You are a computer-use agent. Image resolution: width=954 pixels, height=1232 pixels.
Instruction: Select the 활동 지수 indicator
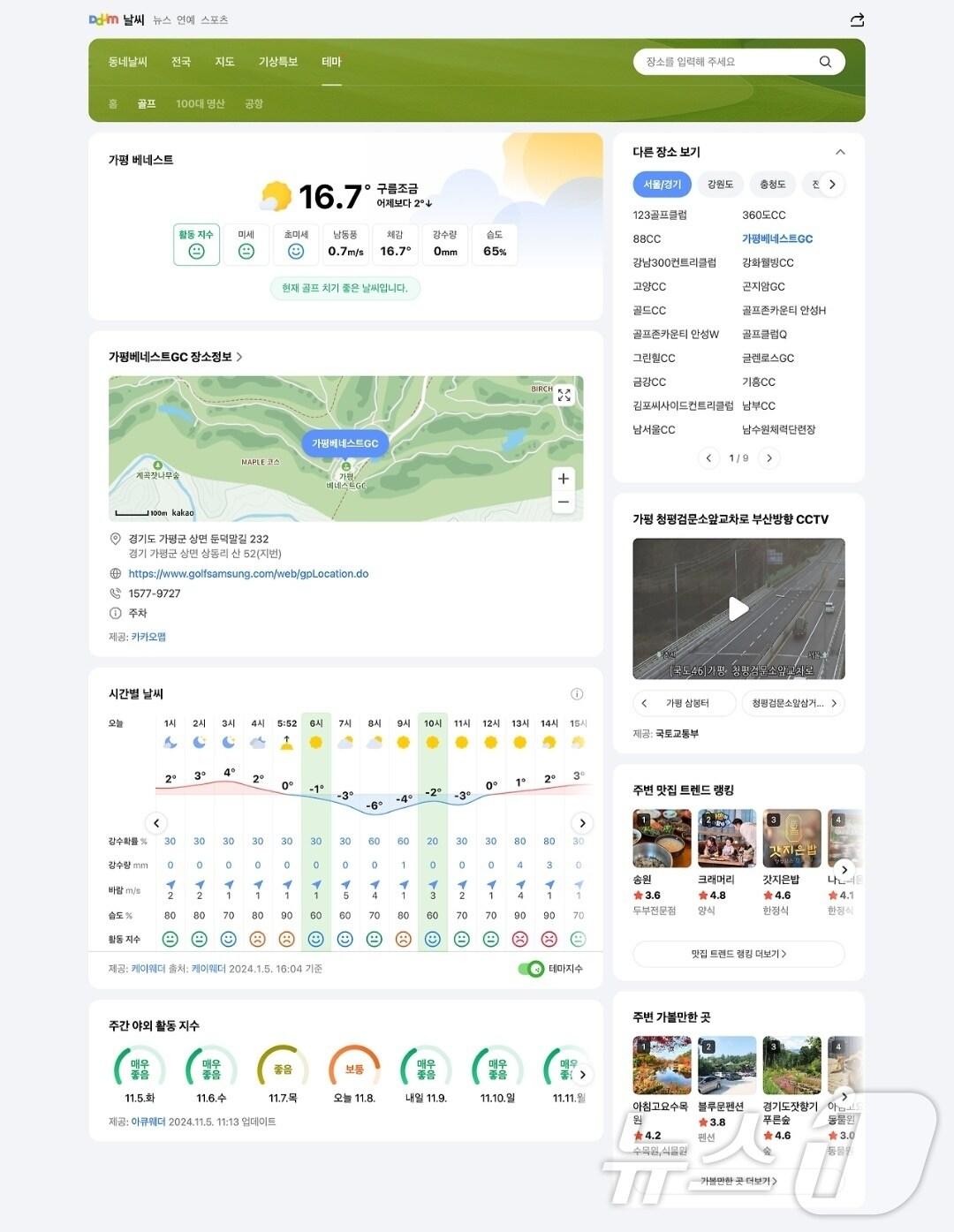tap(196, 245)
